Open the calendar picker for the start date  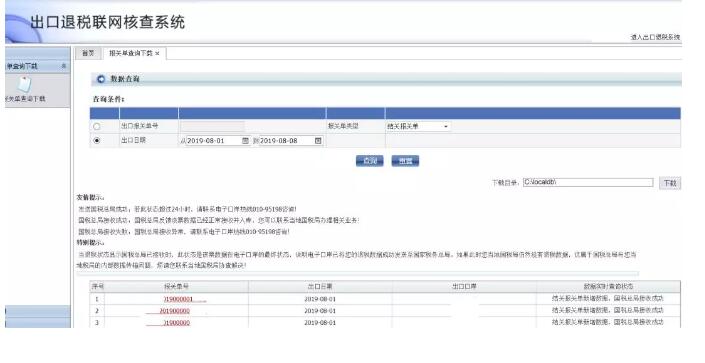(245, 140)
